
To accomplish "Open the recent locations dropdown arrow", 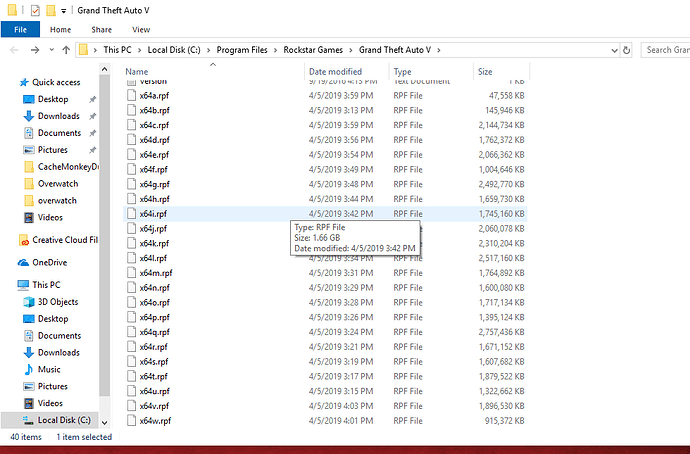I will [x=51, y=50].
